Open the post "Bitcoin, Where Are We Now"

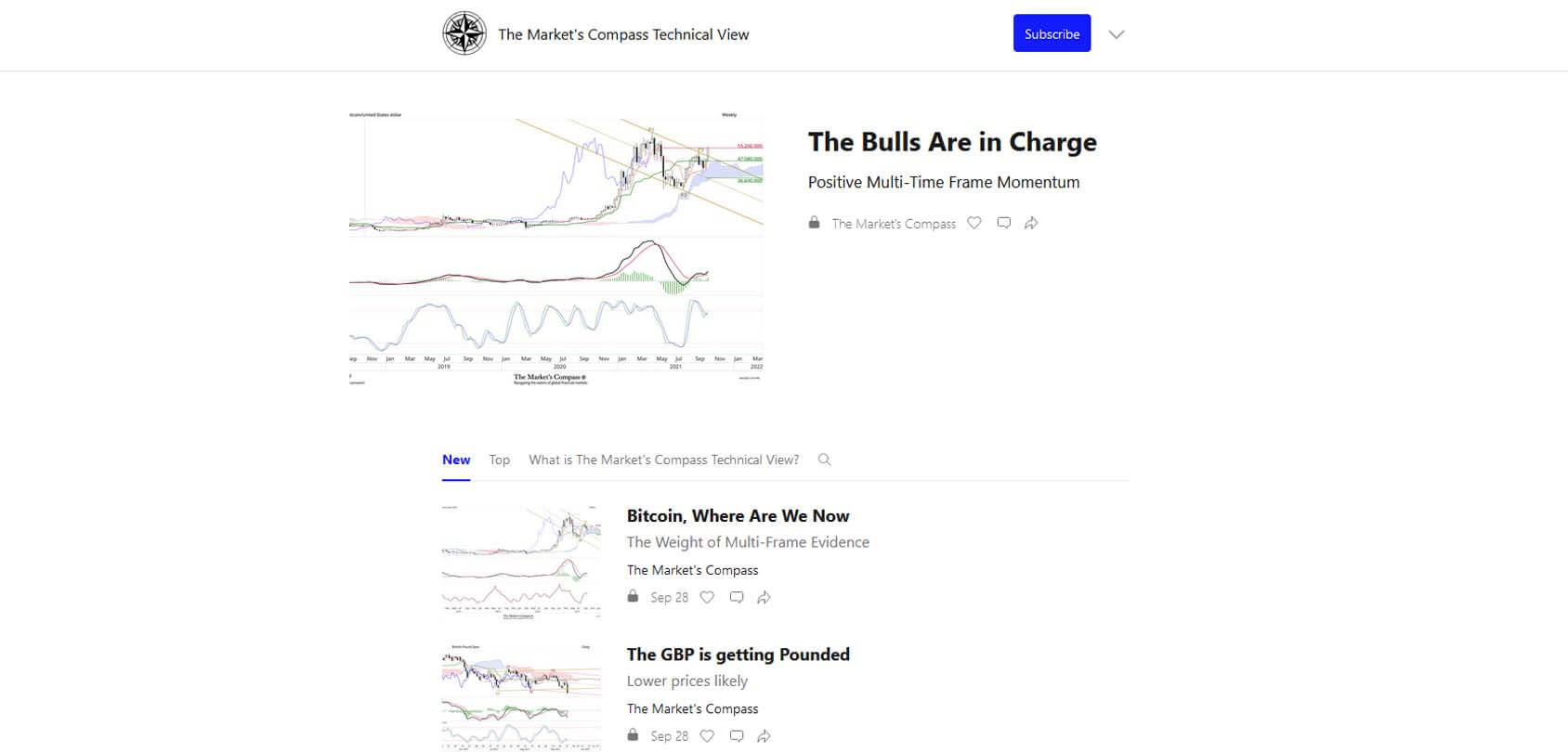[738, 515]
